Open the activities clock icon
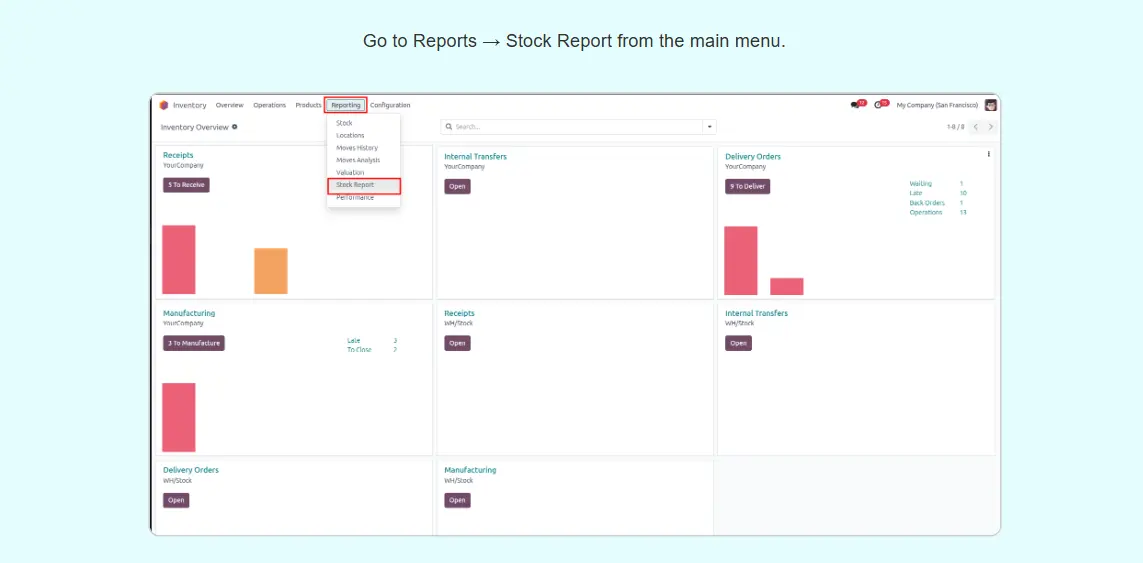Image resolution: width=1143 pixels, height=563 pixels. coord(879,105)
